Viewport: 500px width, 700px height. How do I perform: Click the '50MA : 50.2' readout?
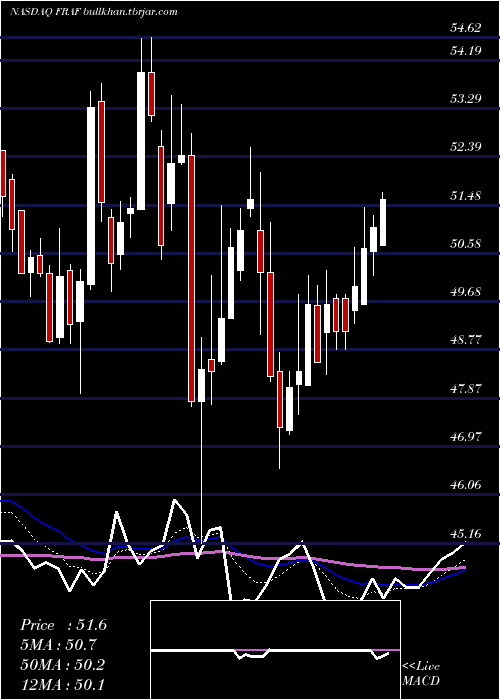pyautogui.click(x=63, y=664)
